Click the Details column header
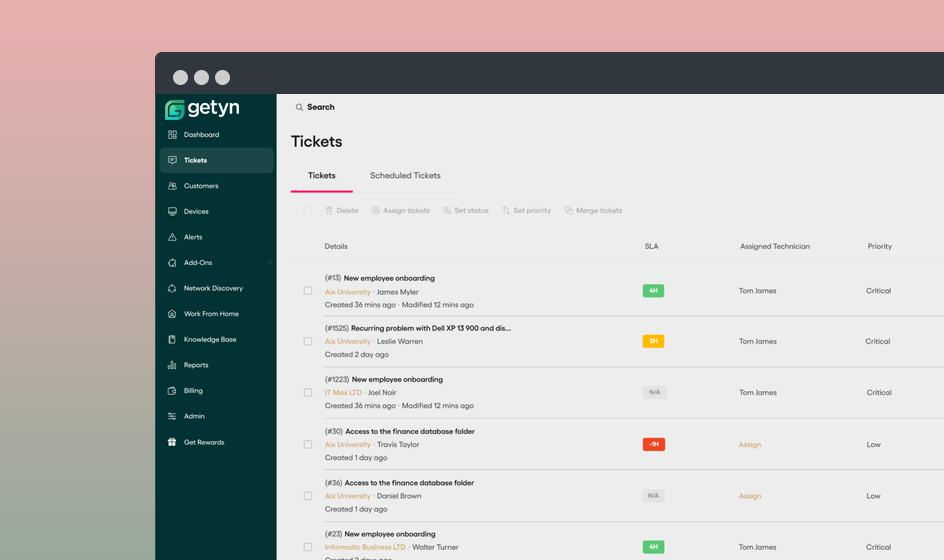This screenshot has width=944, height=560. click(x=336, y=246)
